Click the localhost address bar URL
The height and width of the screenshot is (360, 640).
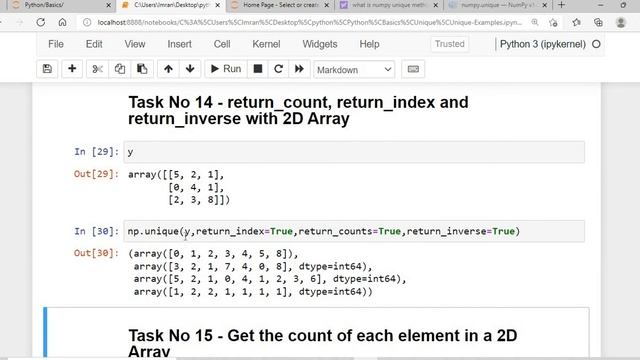[309, 22]
